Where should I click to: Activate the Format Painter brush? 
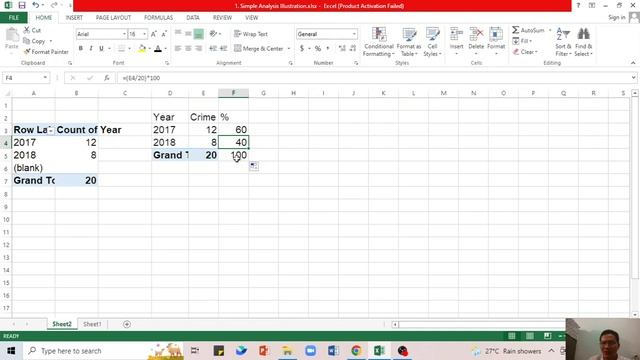click(x=46, y=52)
